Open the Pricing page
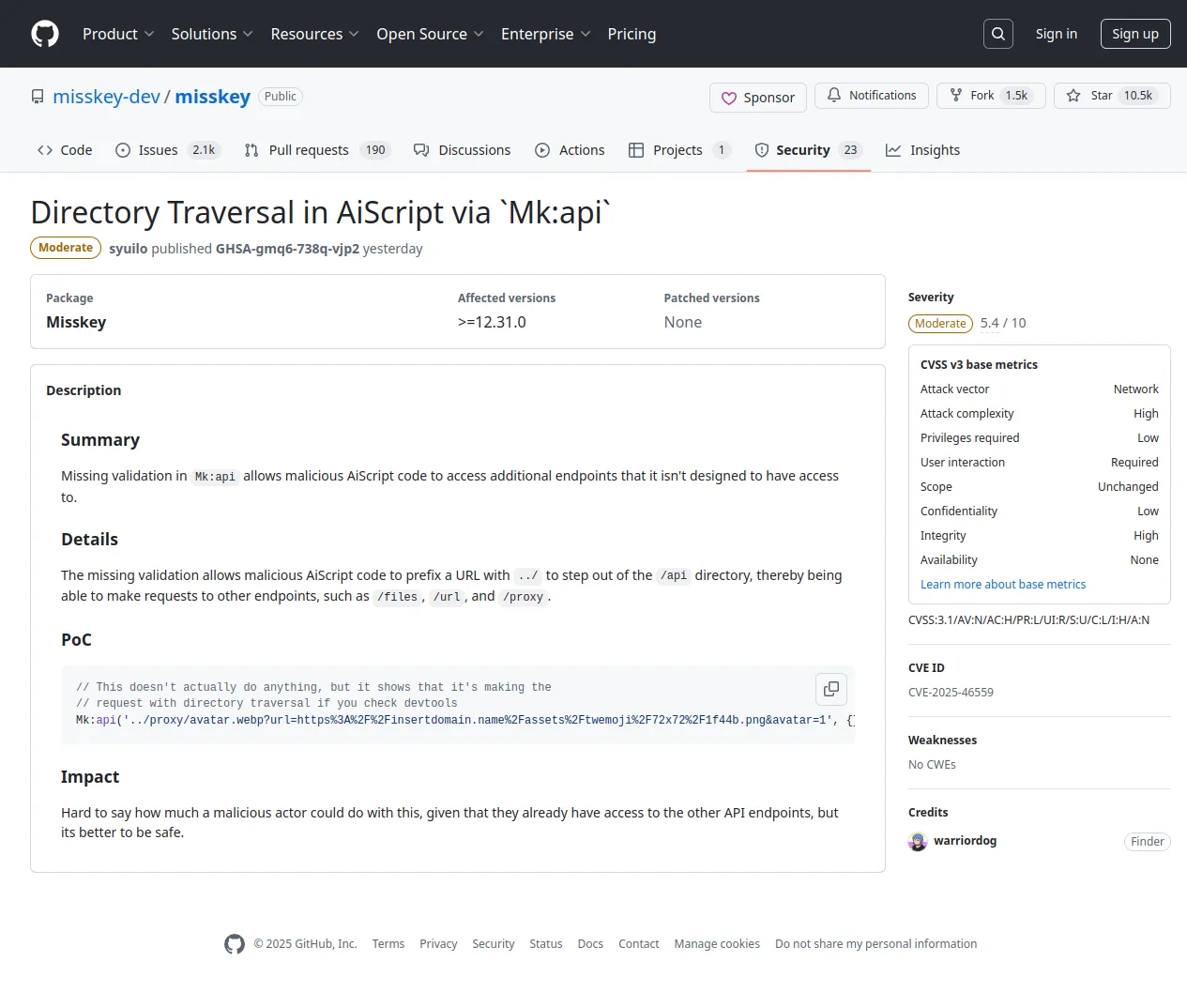 [x=632, y=34]
